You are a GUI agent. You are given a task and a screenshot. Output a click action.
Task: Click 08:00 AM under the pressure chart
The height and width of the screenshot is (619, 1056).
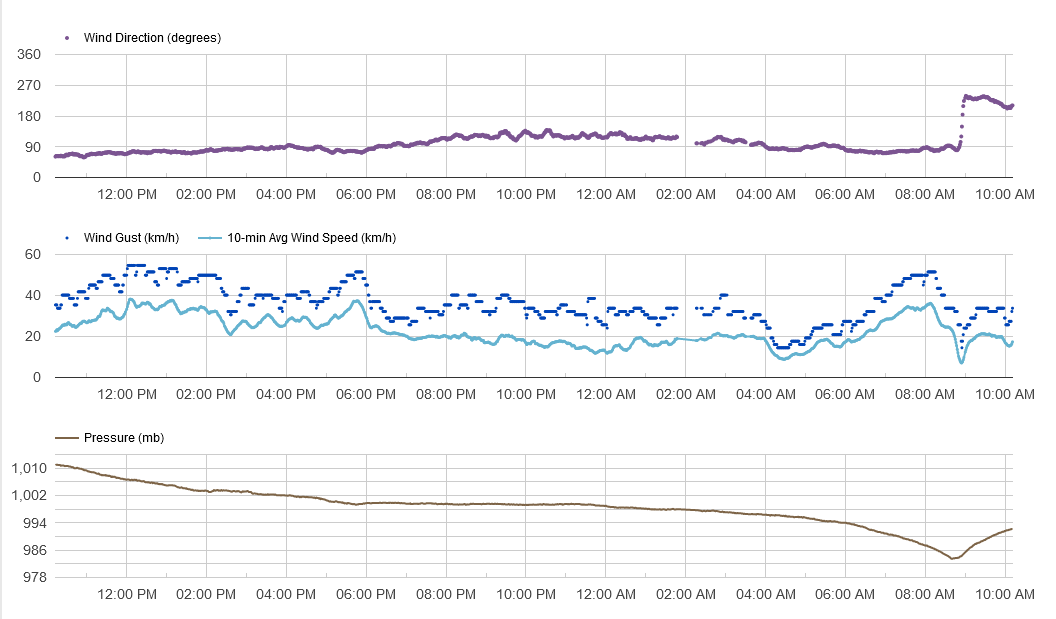tap(925, 595)
